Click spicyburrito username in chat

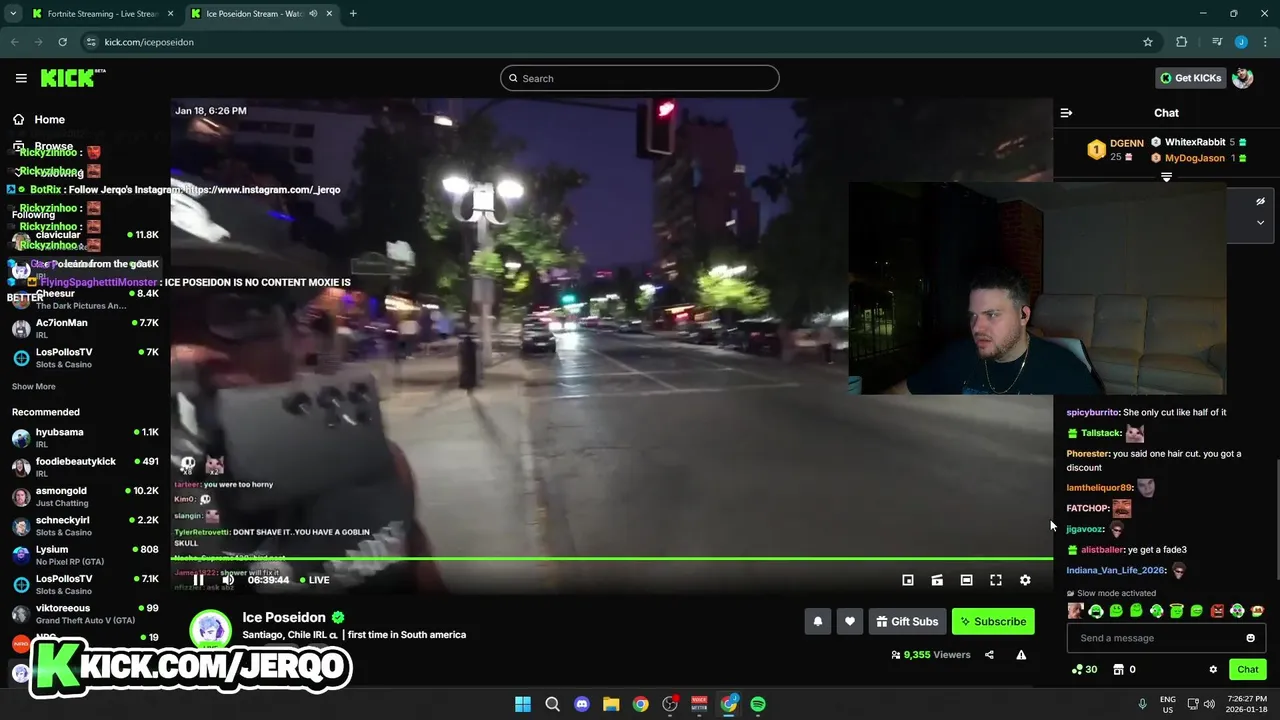[1092, 412]
